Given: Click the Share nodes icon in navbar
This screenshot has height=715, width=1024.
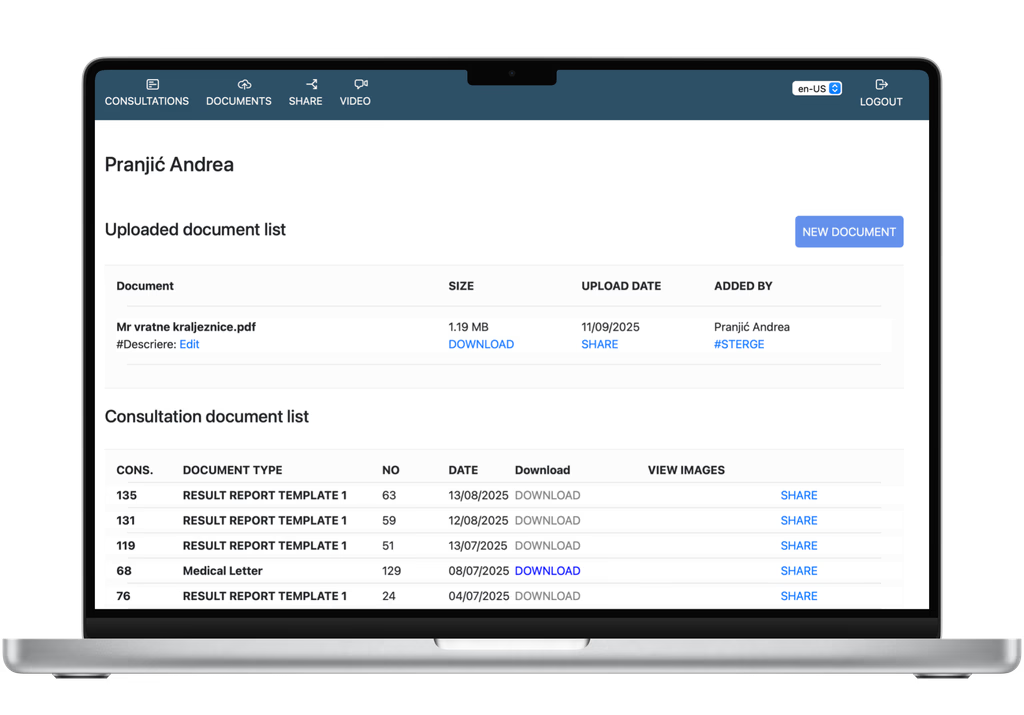Looking at the screenshot, I should pyautogui.click(x=311, y=85).
